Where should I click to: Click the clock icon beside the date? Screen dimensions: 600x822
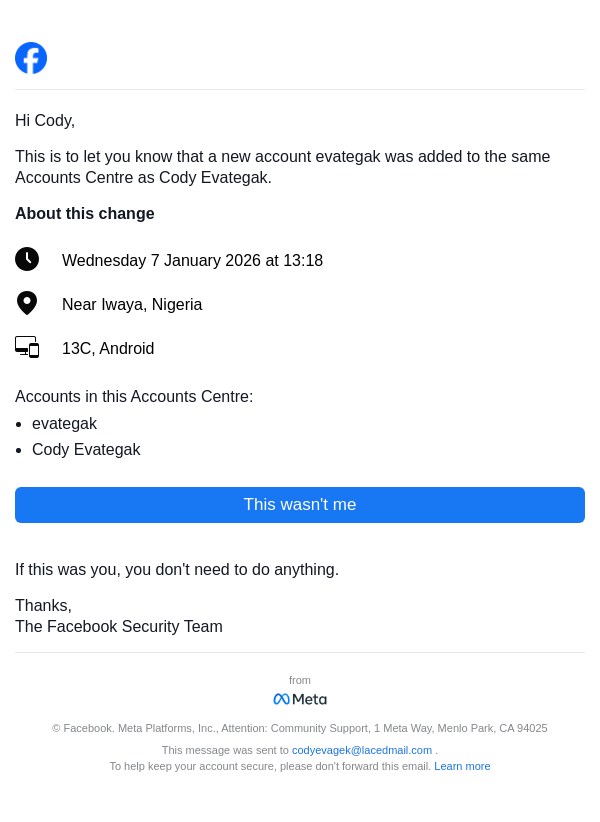(27, 259)
